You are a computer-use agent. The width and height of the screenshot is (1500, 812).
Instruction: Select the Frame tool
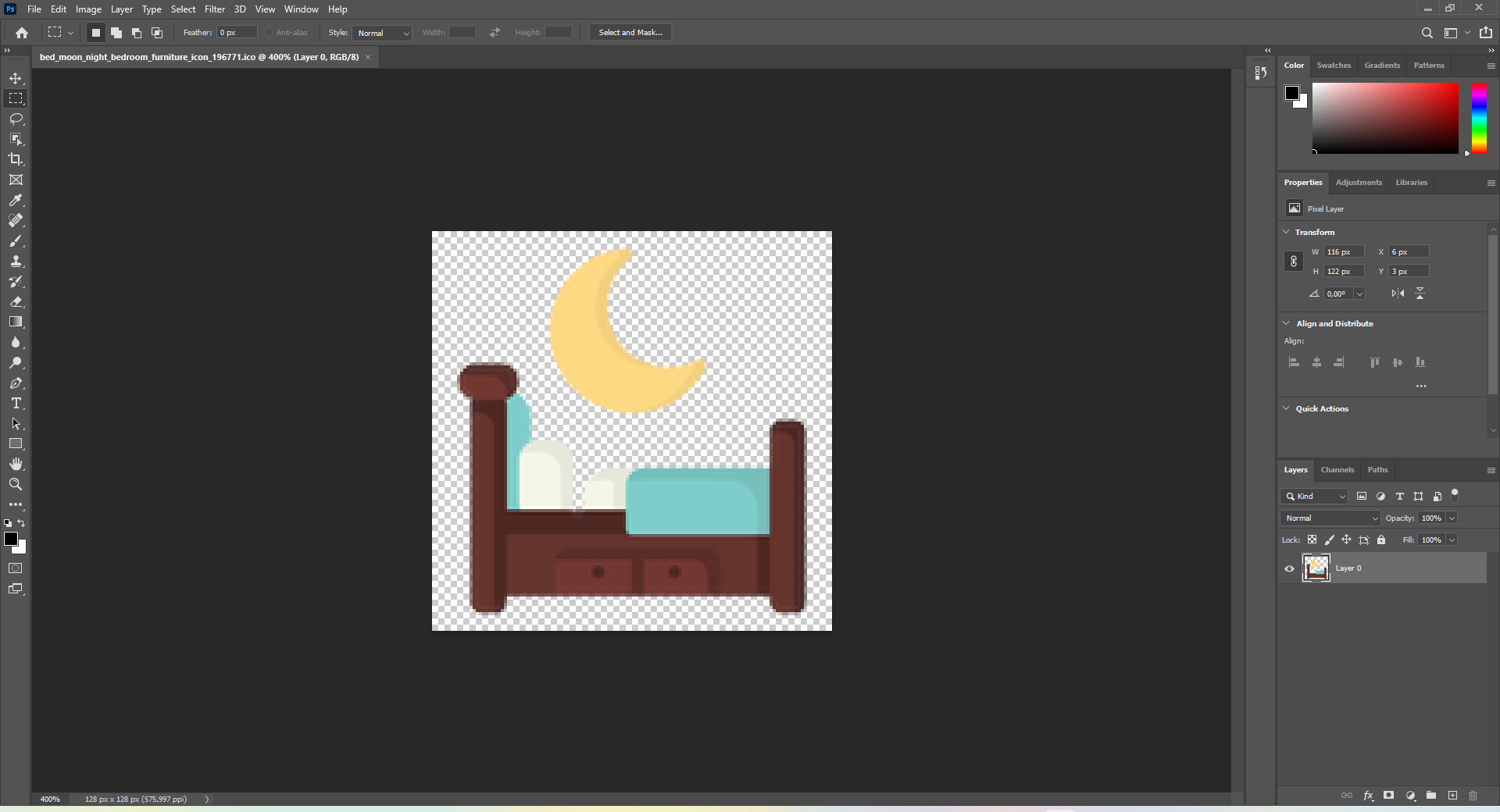(16, 180)
